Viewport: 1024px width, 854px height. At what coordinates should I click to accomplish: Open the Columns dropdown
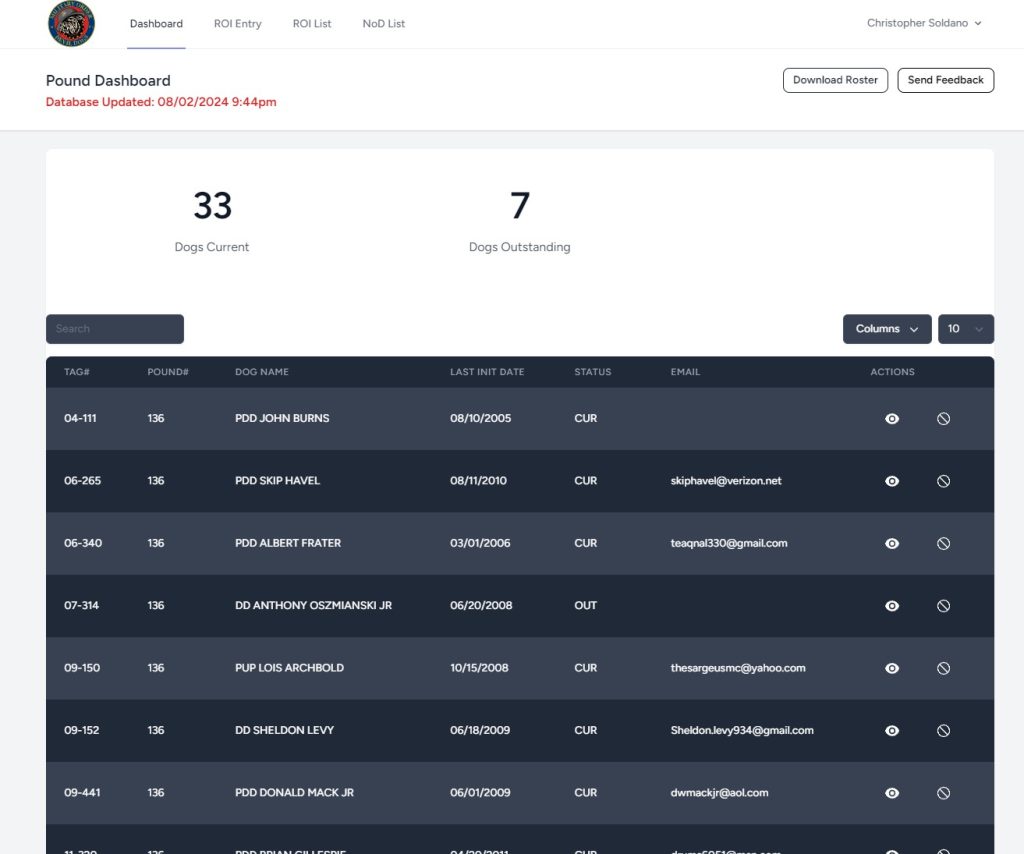[x=886, y=328]
